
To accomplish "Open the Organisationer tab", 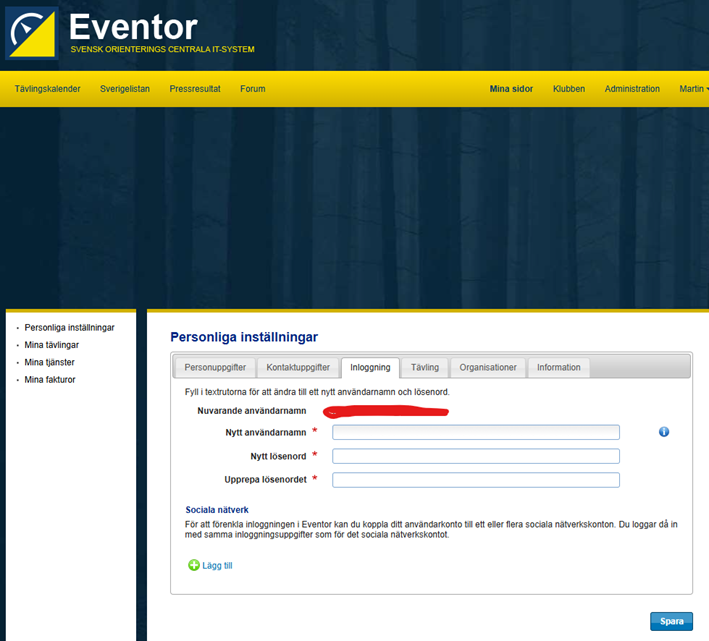I will (488, 367).
